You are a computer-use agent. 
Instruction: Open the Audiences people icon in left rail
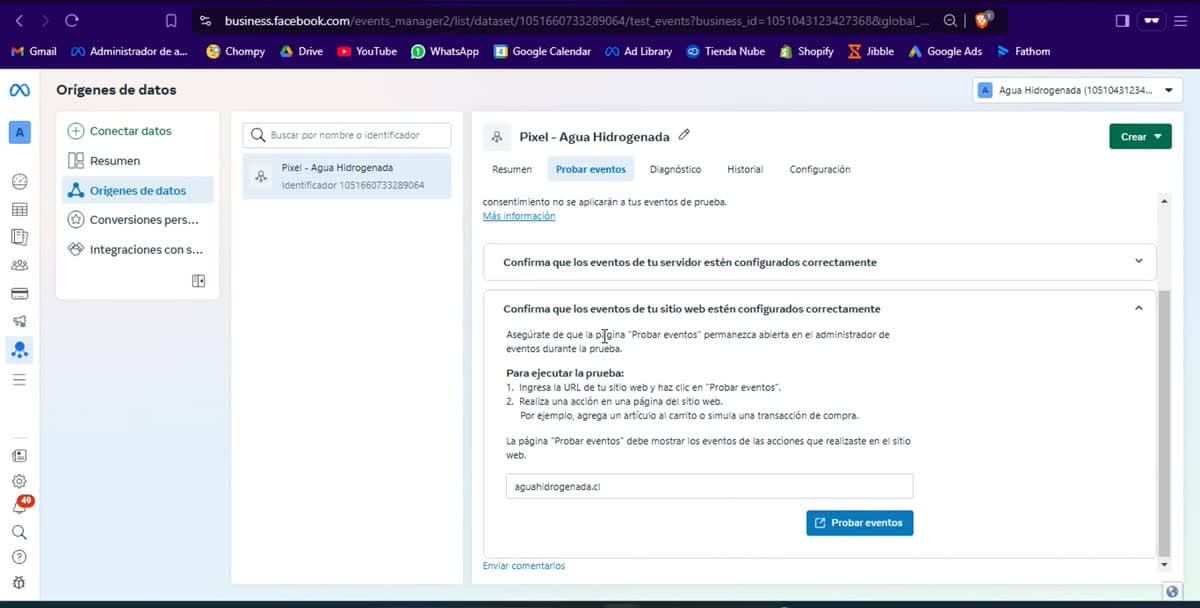(x=19, y=266)
